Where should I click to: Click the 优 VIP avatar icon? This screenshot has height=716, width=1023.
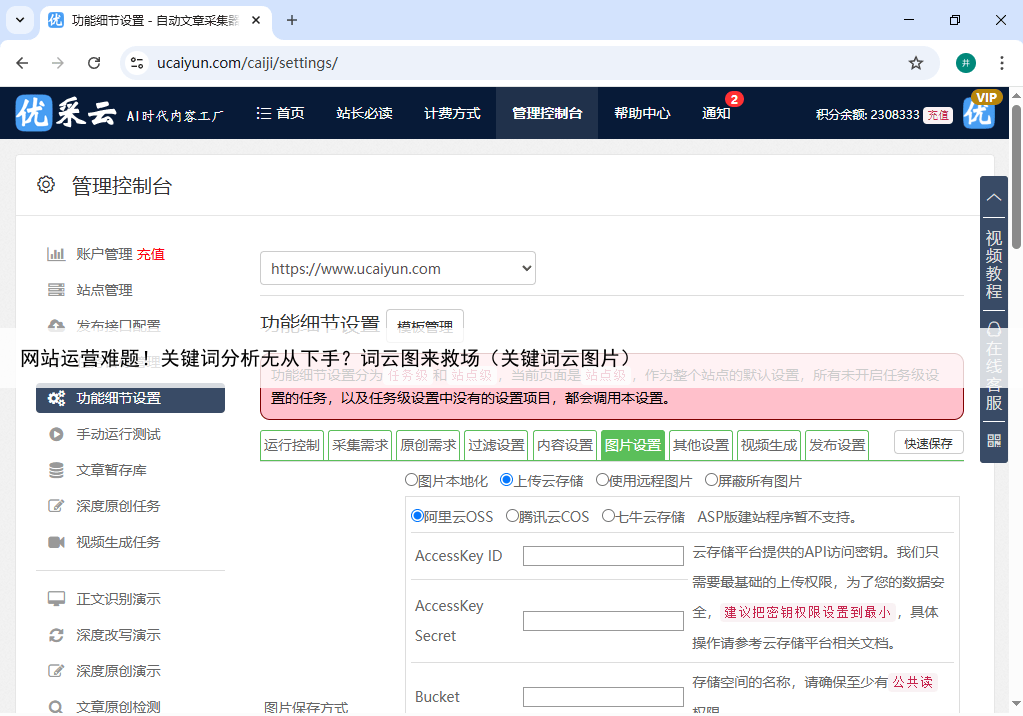tap(979, 113)
